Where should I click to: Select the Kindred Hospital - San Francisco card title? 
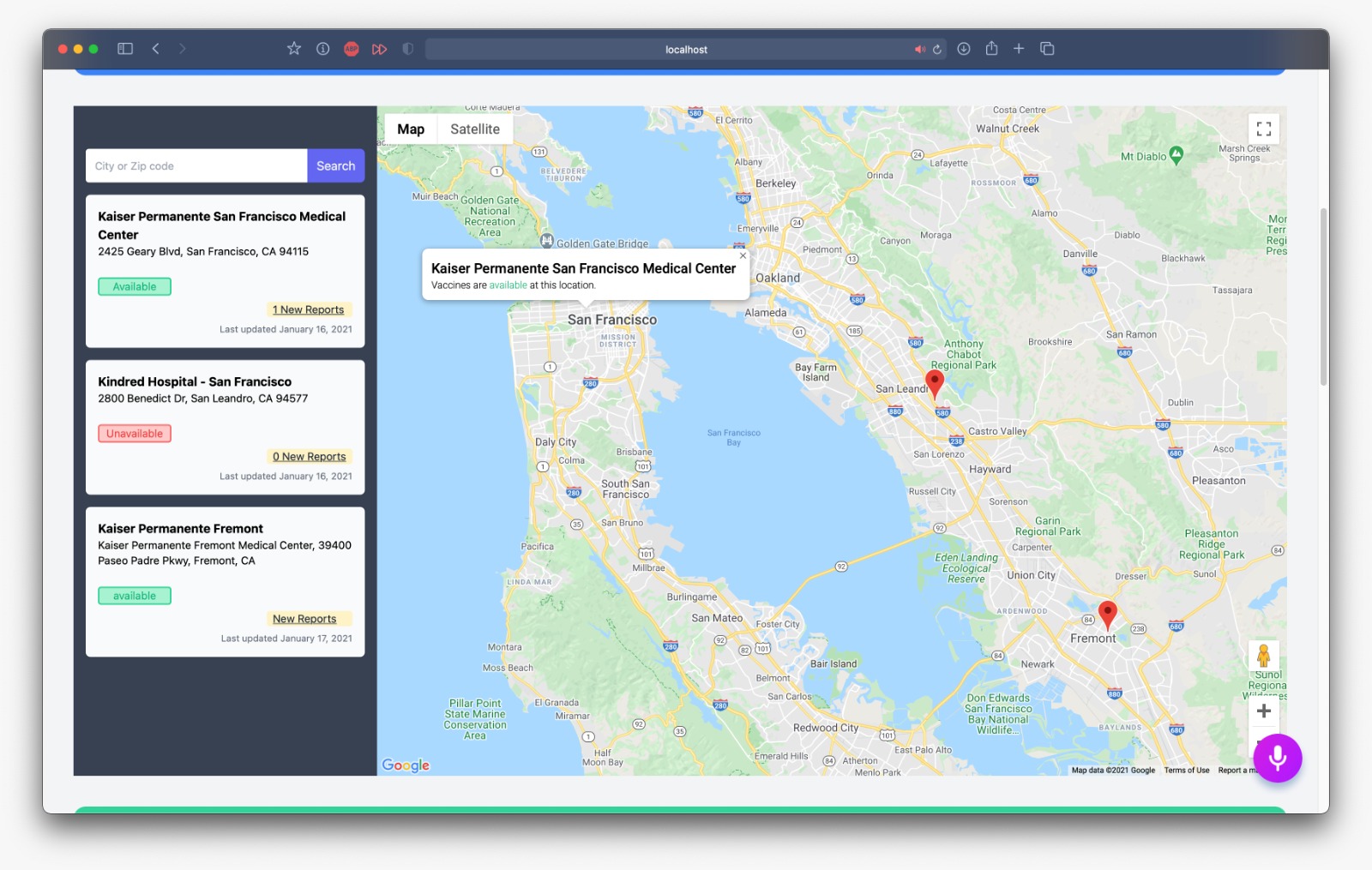[x=195, y=382]
